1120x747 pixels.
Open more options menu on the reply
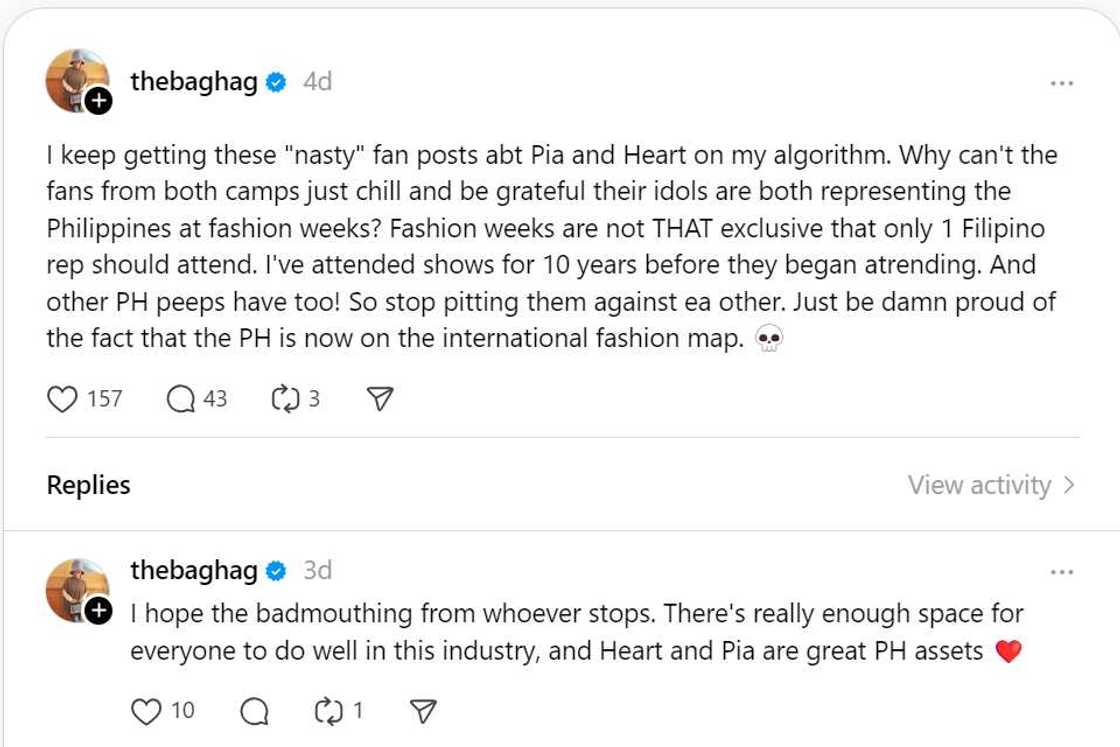1061,572
